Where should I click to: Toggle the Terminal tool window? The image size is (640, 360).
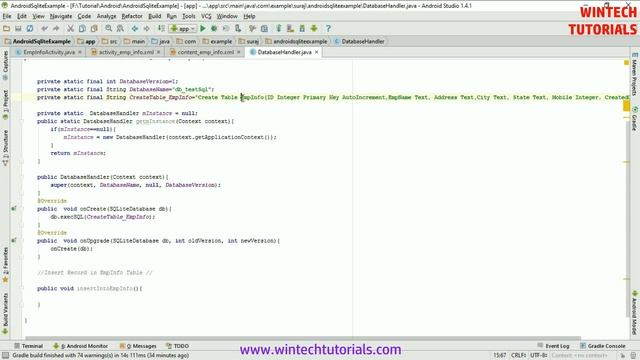pos(28,346)
